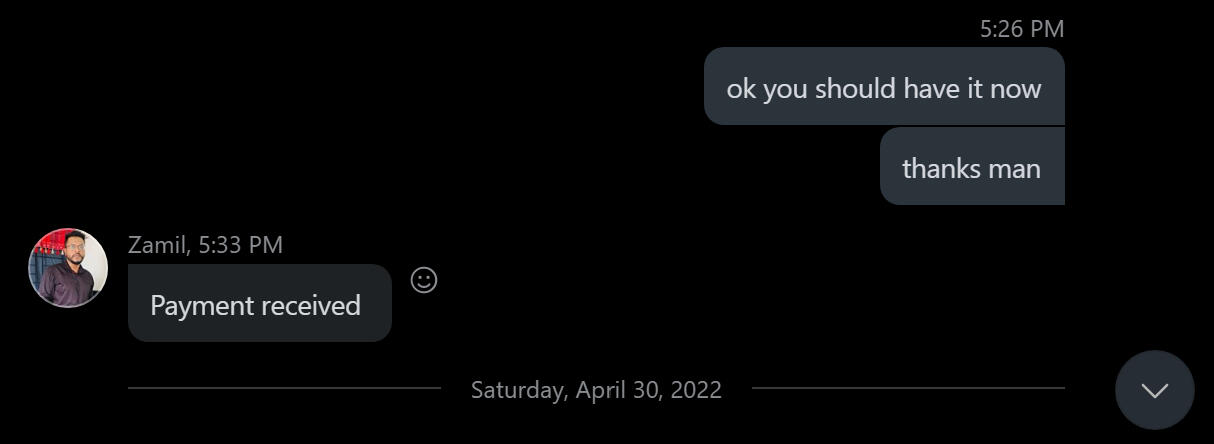The image size is (1214, 444).
Task: Jump to latest messages with chevron button
Action: (1155, 390)
